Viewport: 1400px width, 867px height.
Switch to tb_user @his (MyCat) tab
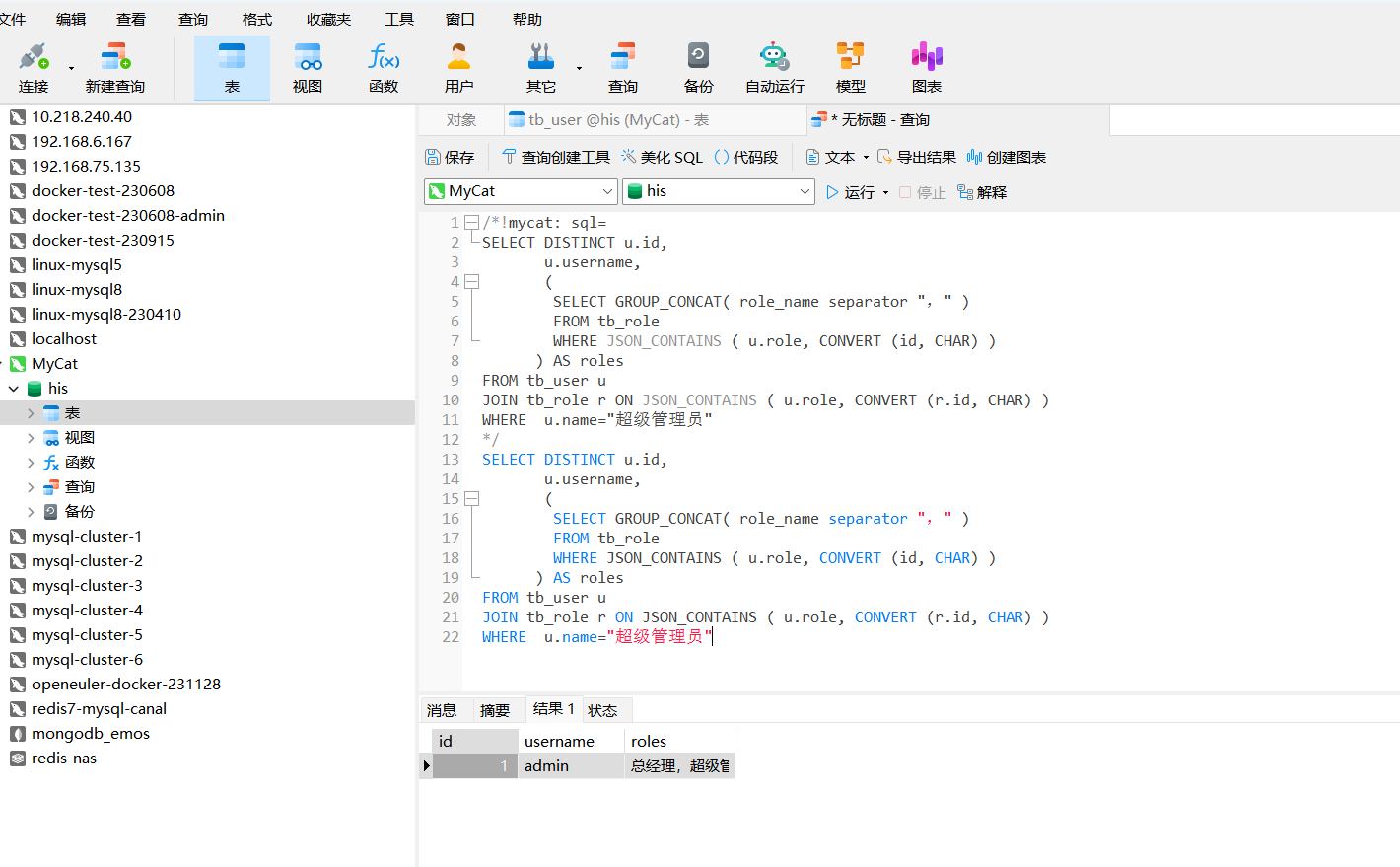pos(655,120)
